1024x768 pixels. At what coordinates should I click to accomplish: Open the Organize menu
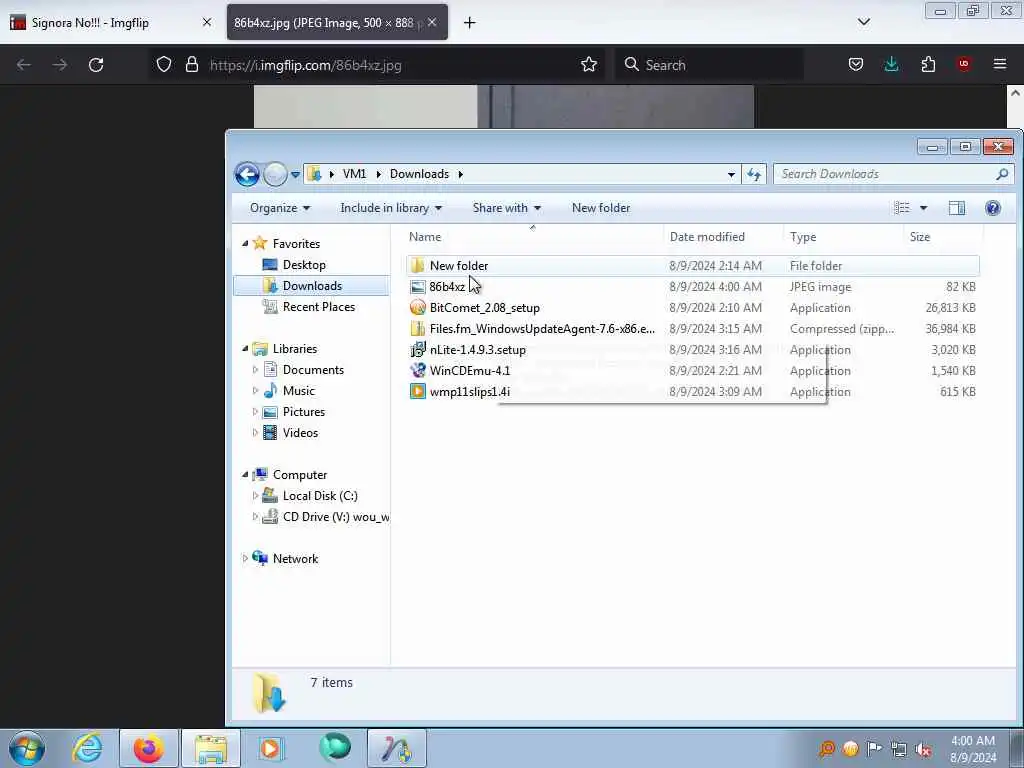pyautogui.click(x=280, y=208)
